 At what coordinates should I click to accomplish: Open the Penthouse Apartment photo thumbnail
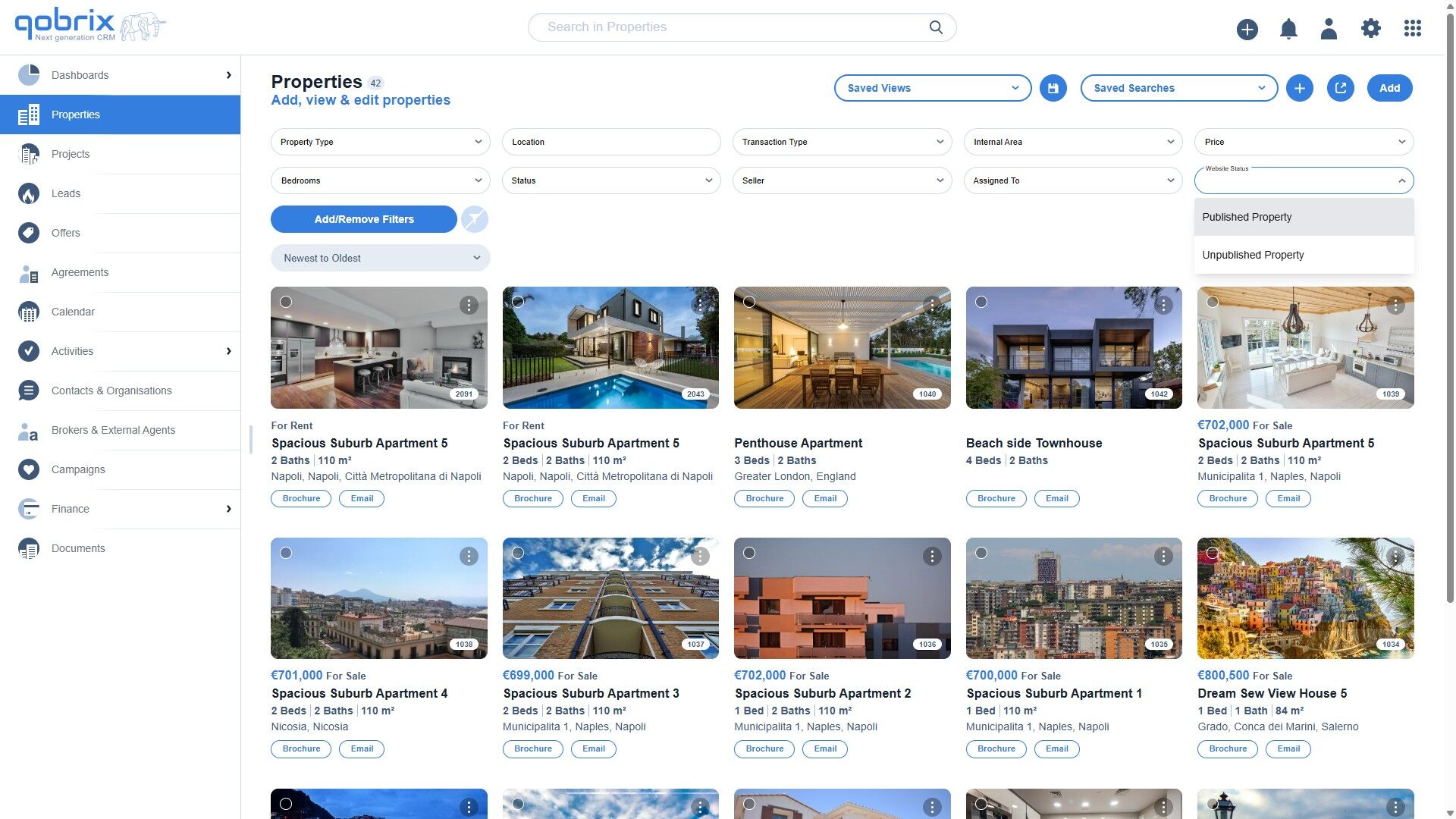coord(842,347)
